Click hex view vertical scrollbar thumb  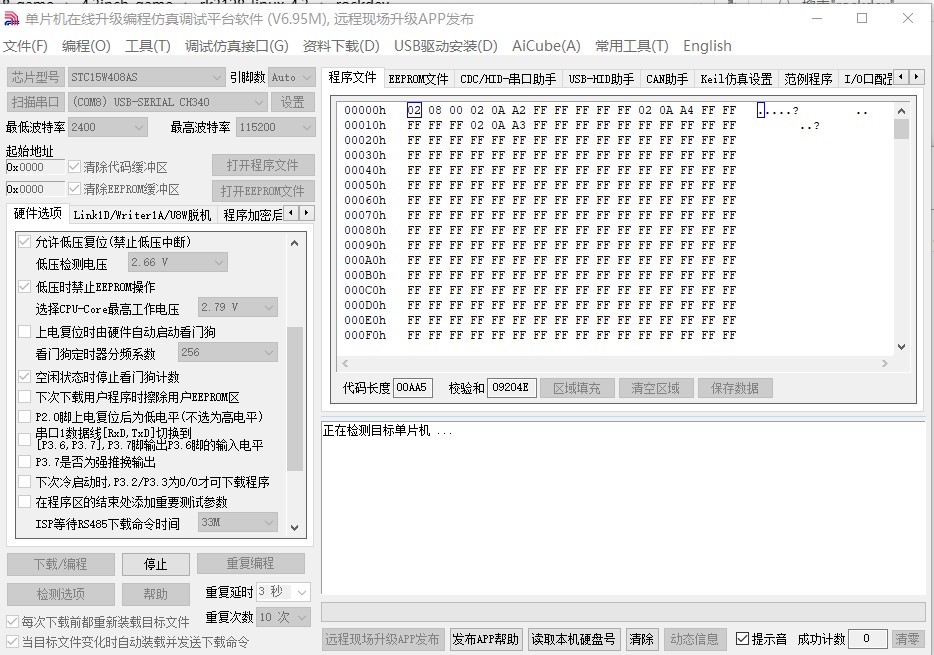(901, 129)
